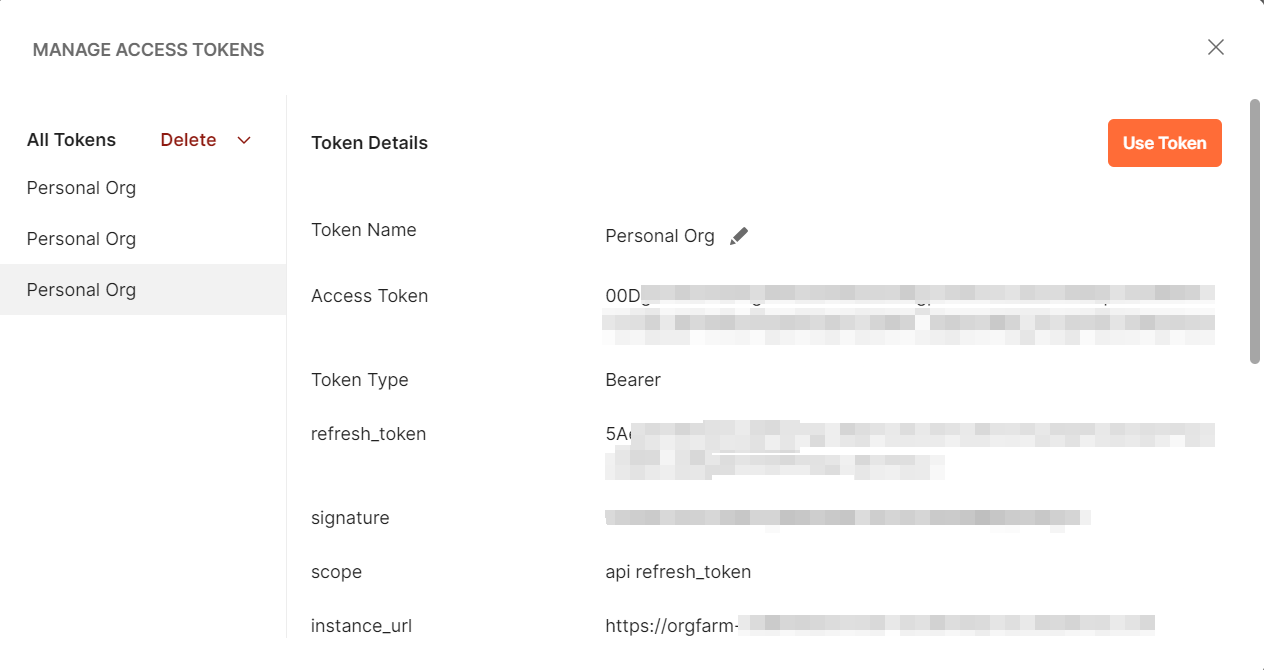Click the Access Token field label

point(369,296)
